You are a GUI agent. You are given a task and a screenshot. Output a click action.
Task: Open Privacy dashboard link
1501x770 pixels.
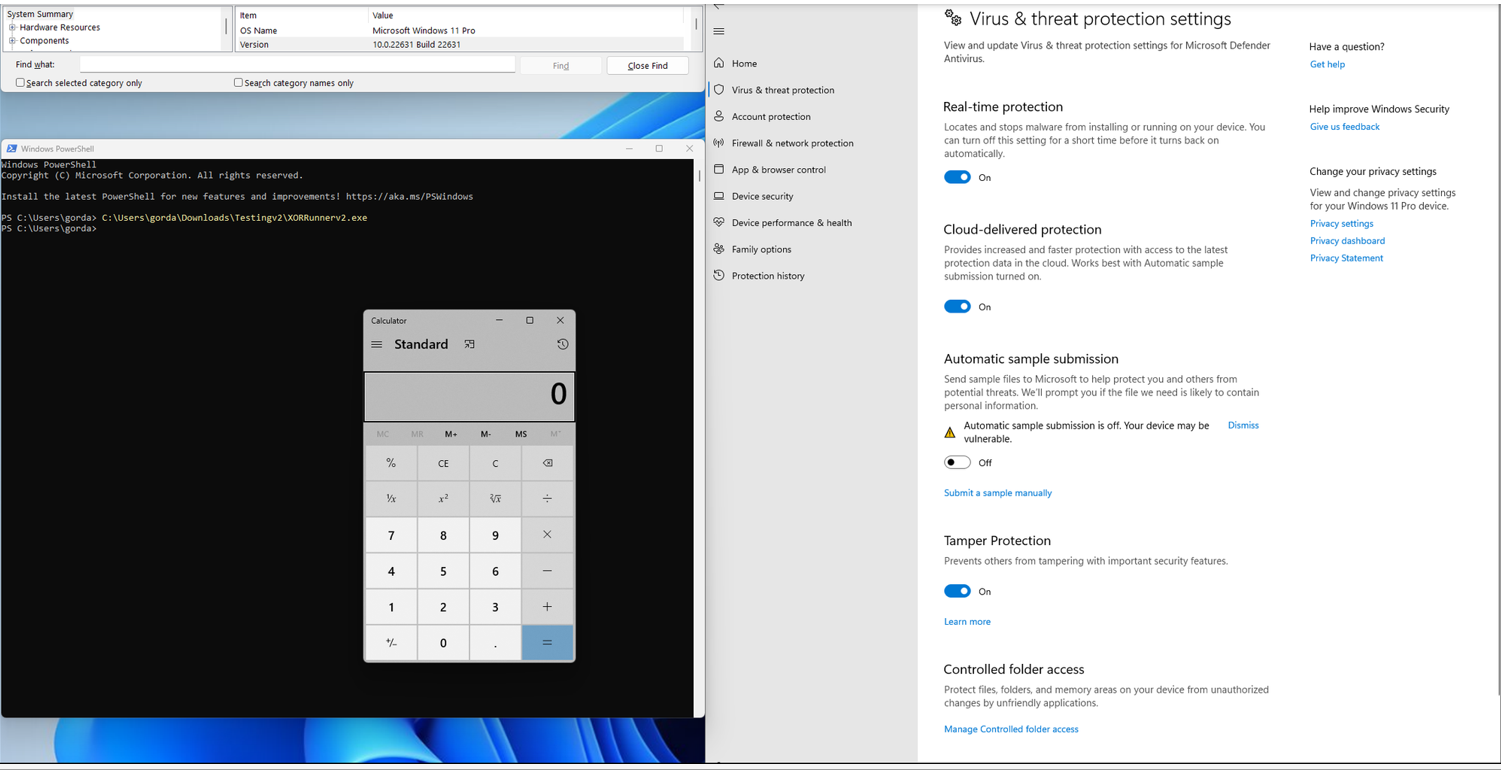click(1347, 241)
